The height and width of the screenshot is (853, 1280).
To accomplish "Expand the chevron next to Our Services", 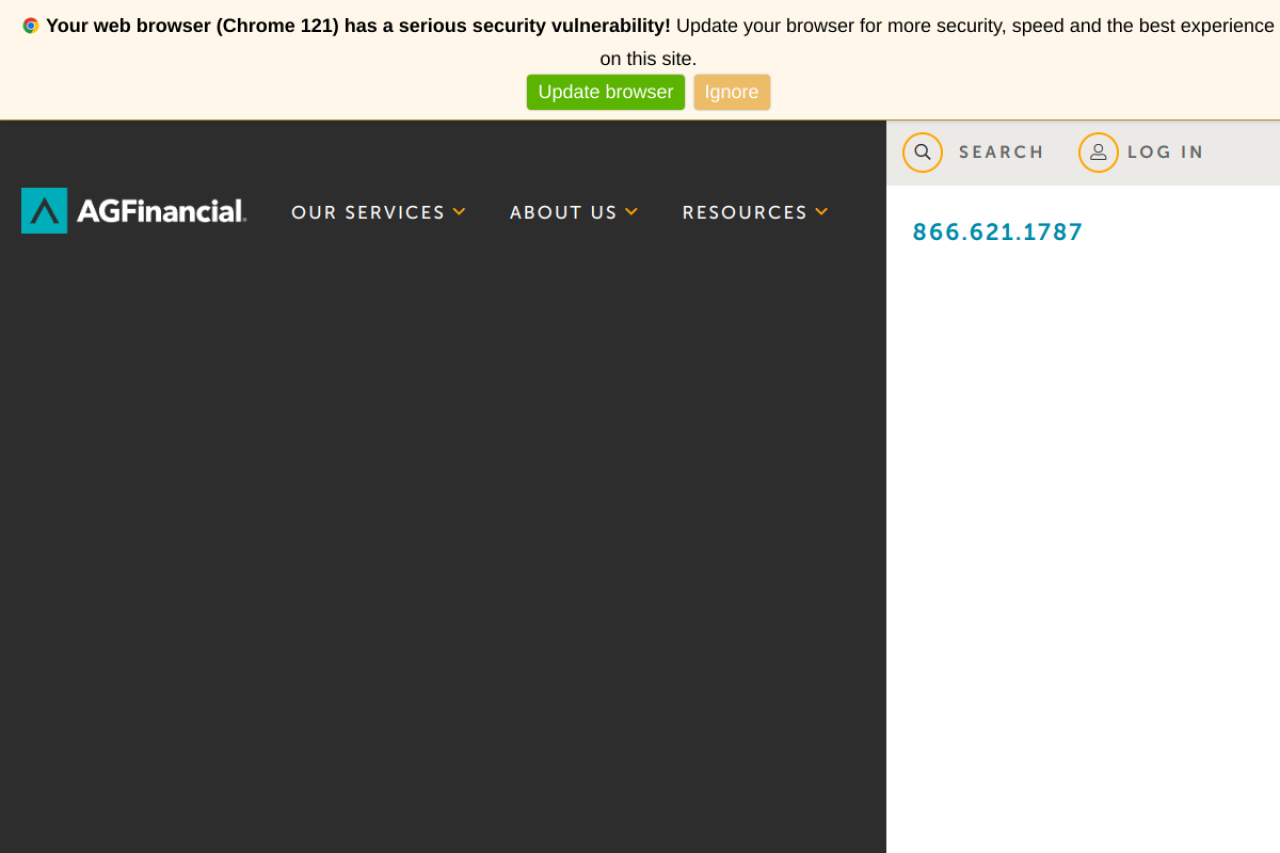I will 459,212.
